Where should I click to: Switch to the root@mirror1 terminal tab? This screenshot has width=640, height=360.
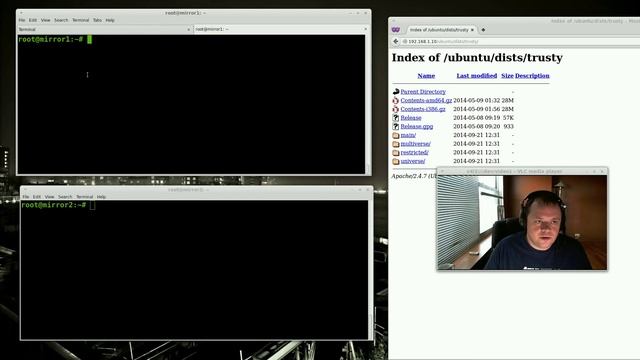point(280,29)
